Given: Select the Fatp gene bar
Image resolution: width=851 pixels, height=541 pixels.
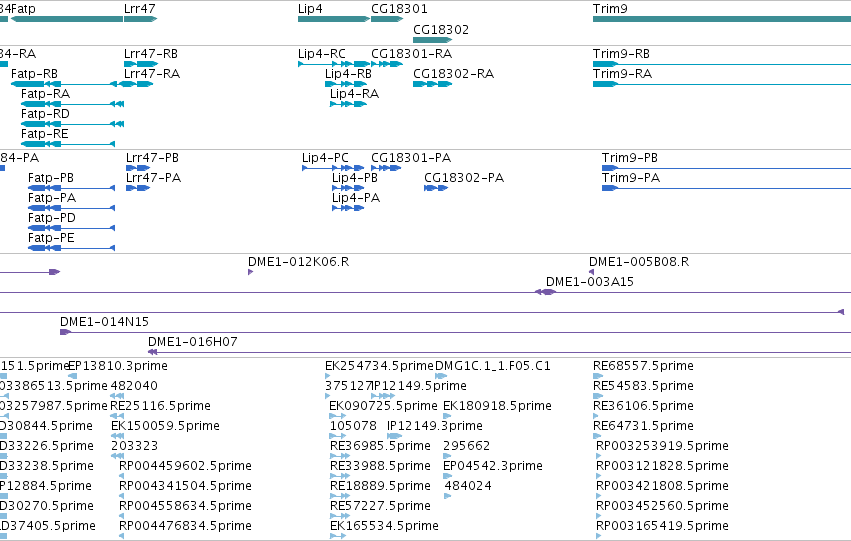Looking at the screenshot, I should [x=67, y=19].
